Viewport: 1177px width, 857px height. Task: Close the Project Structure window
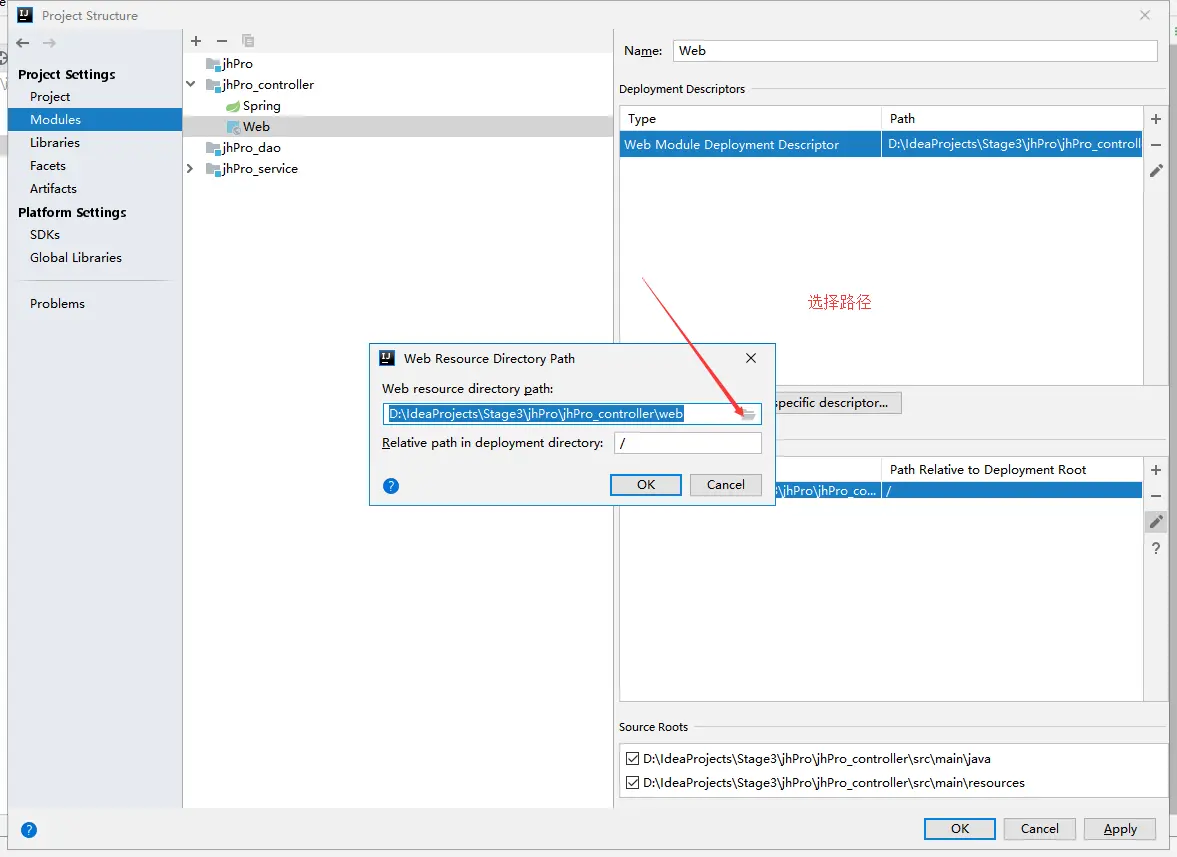click(x=1145, y=15)
